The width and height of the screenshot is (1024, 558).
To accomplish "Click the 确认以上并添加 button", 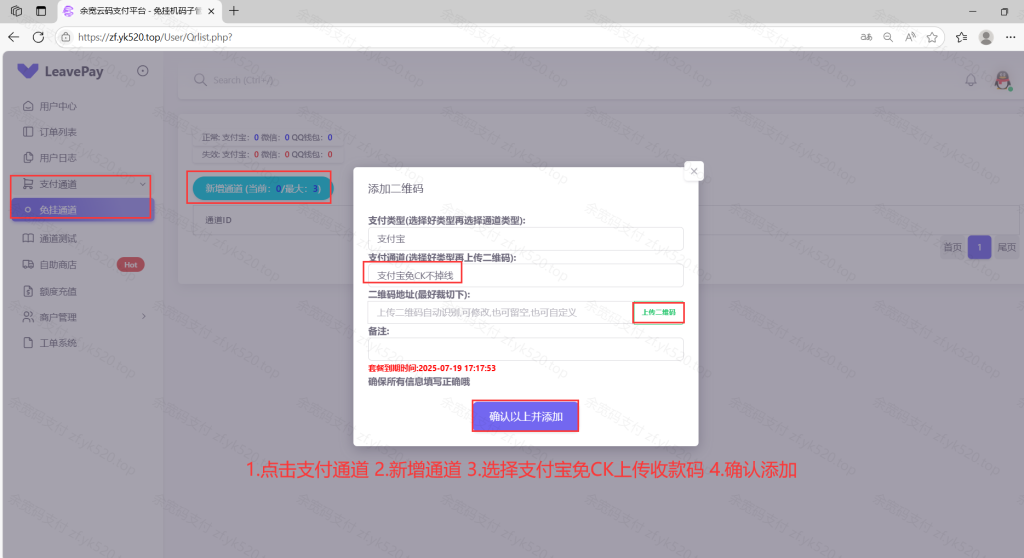I will pos(525,416).
